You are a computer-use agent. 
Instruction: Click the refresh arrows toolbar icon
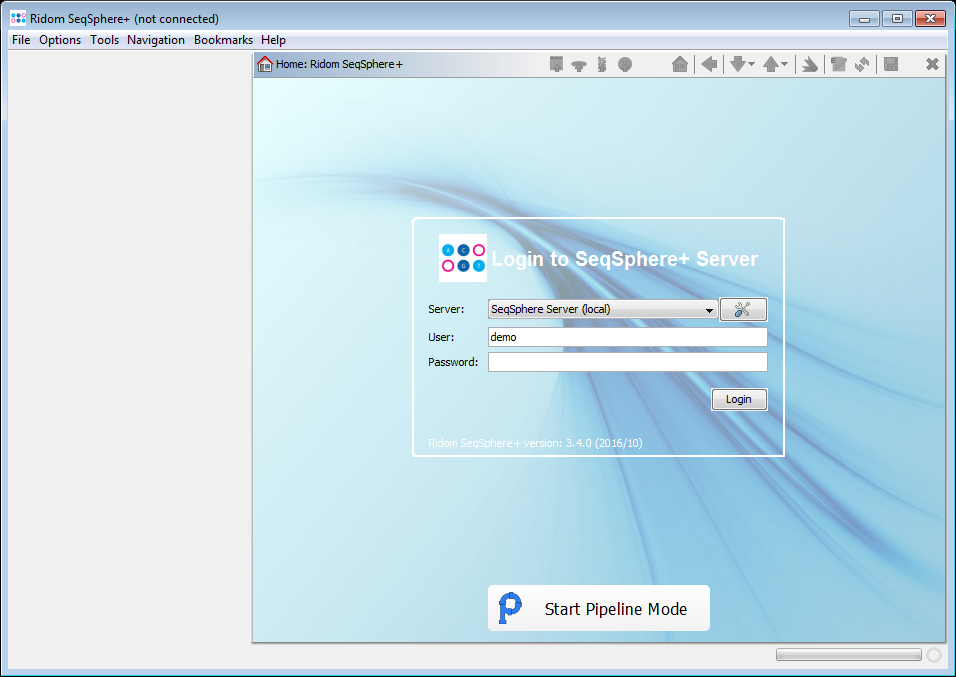862,64
